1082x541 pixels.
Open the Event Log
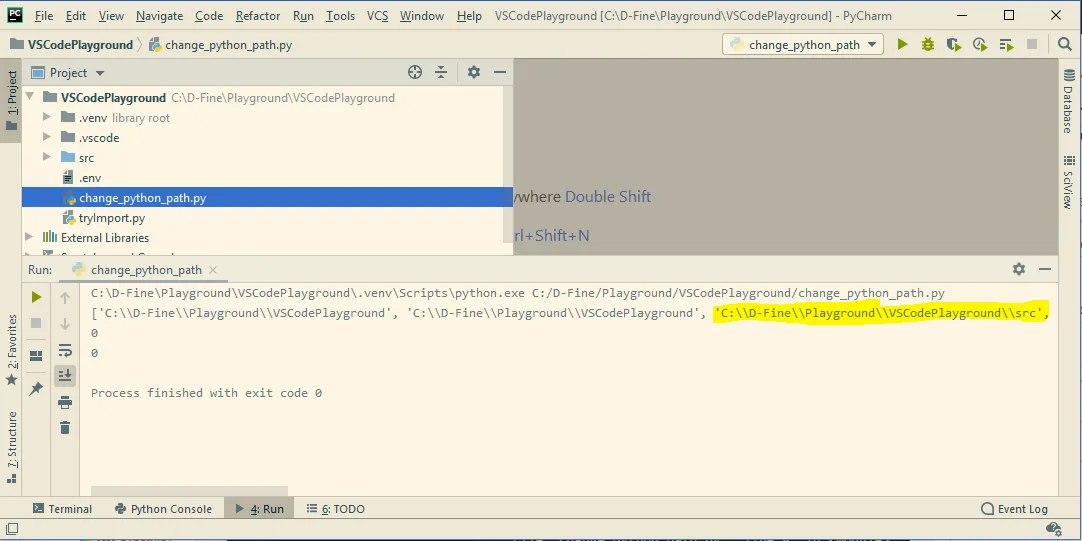(1014, 509)
